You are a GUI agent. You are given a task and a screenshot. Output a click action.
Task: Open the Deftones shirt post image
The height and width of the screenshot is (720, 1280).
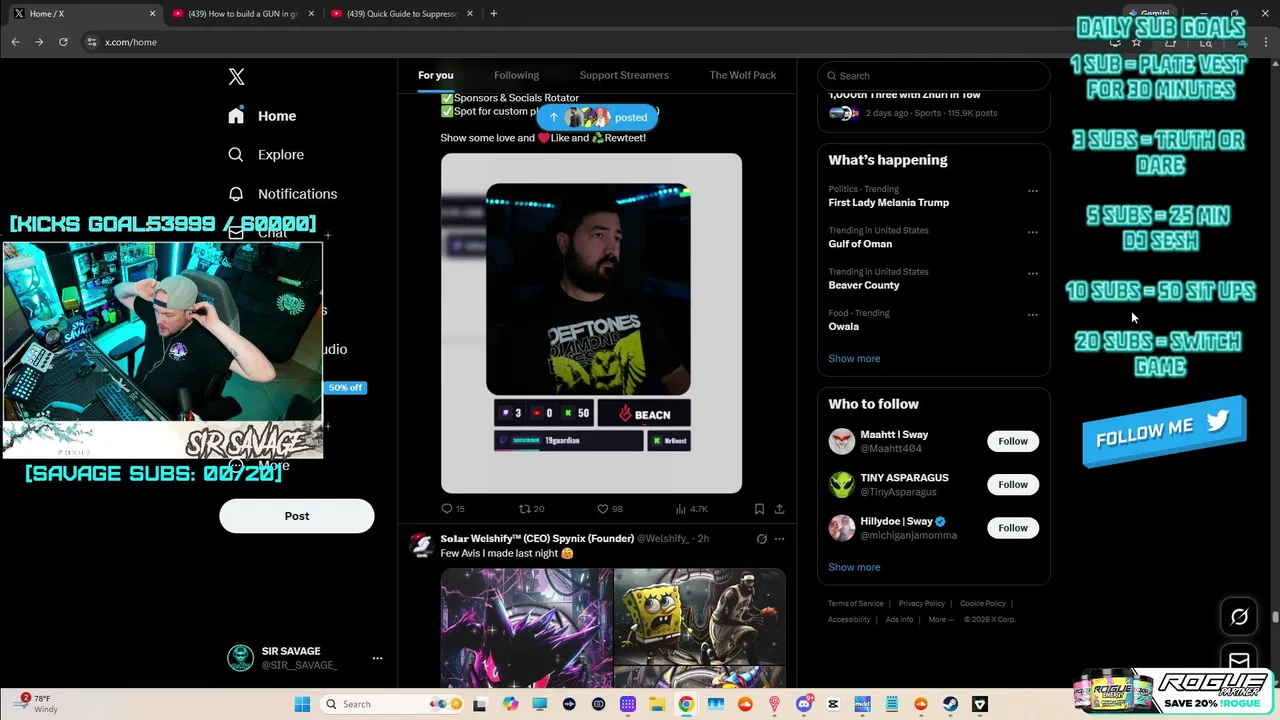coord(591,323)
